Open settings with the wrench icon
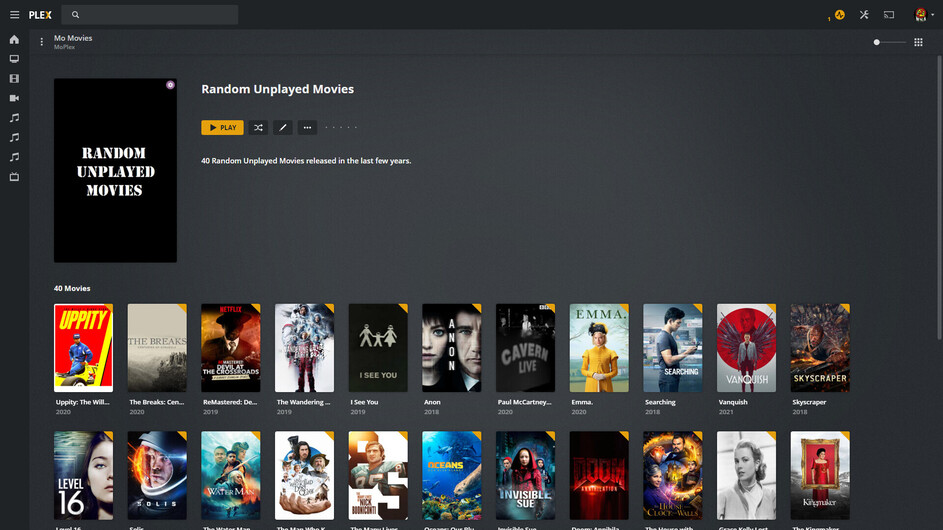This screenshot has width=943, height=530. (x=864, y=14)
